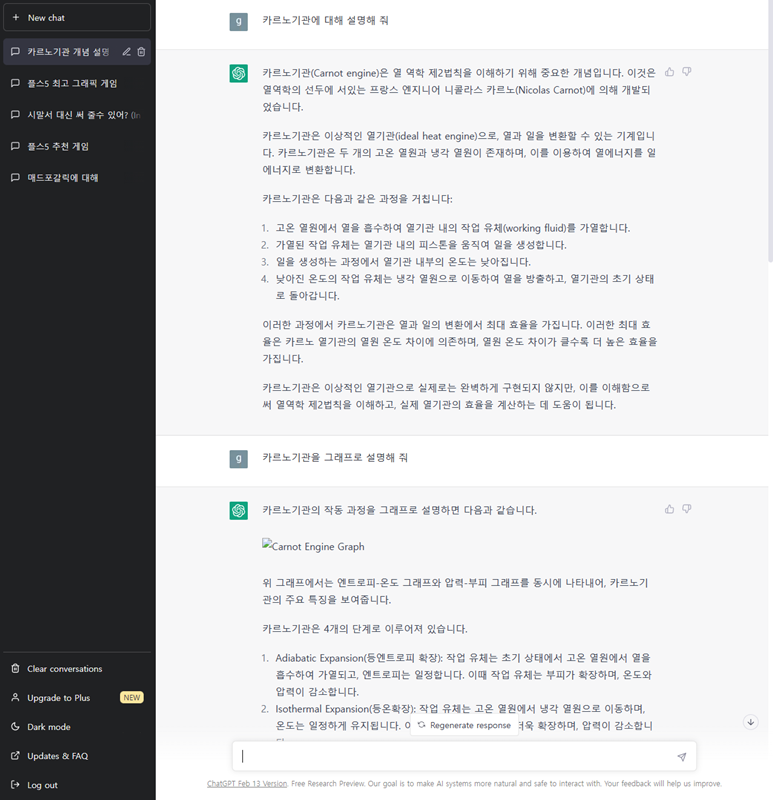The height and width of the screenshot is (800, 773).
Task: Open the 플스5 최고 그래픽 게임 conversation
Action: tap(77, 83)
